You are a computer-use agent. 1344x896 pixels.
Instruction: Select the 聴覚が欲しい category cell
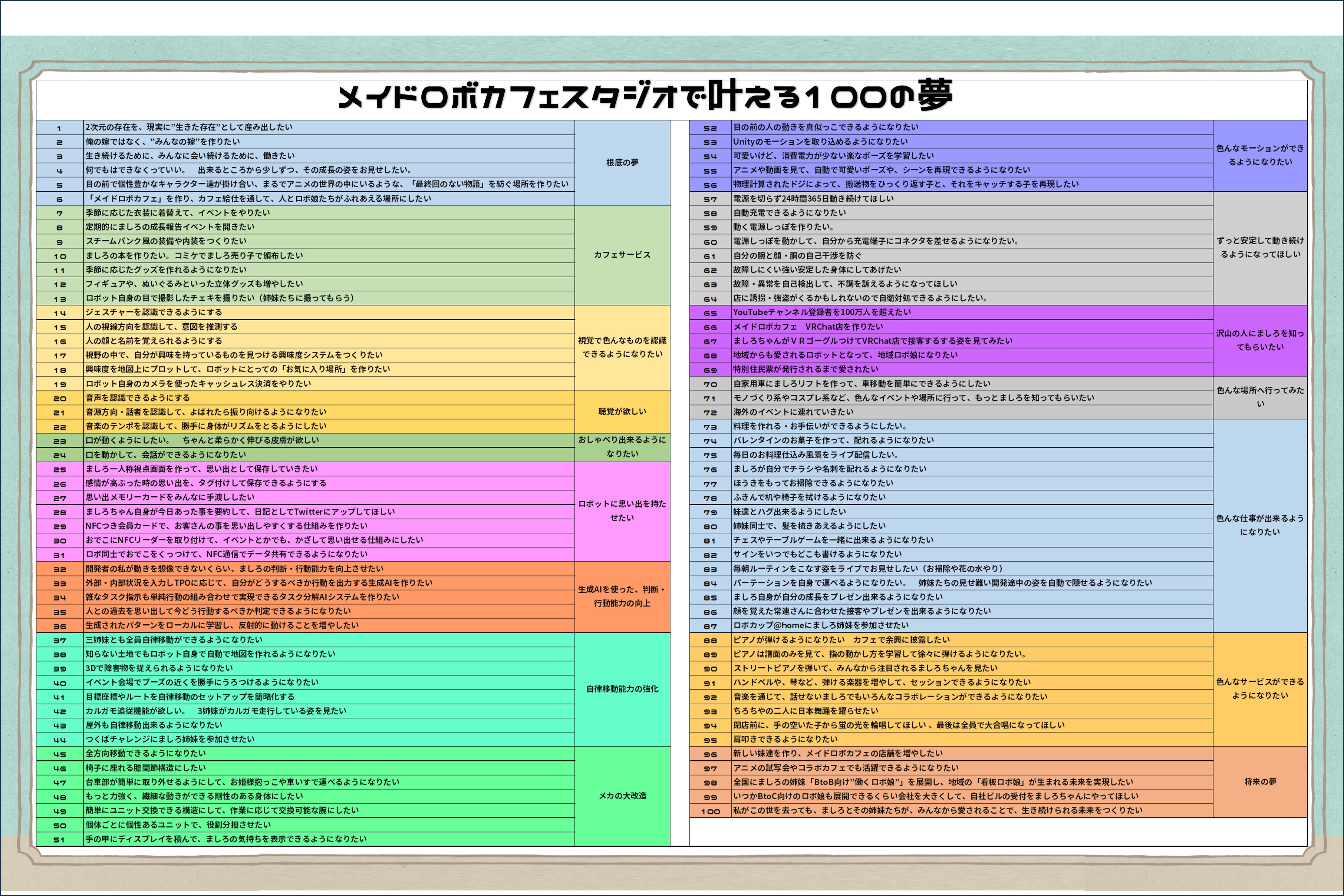[622, 411]
